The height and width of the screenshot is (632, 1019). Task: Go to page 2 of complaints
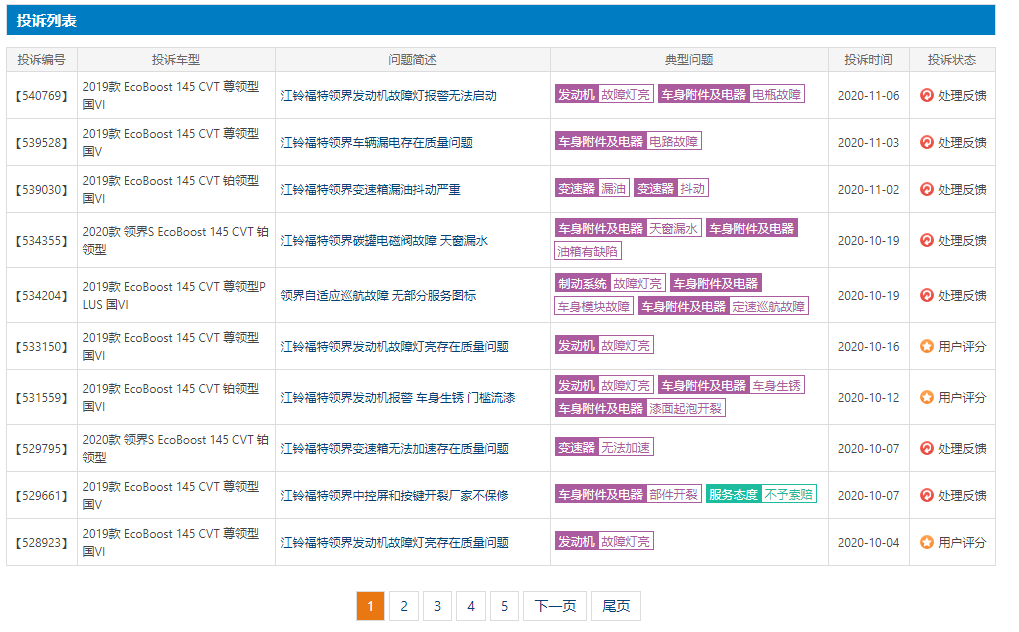[403, 606]
